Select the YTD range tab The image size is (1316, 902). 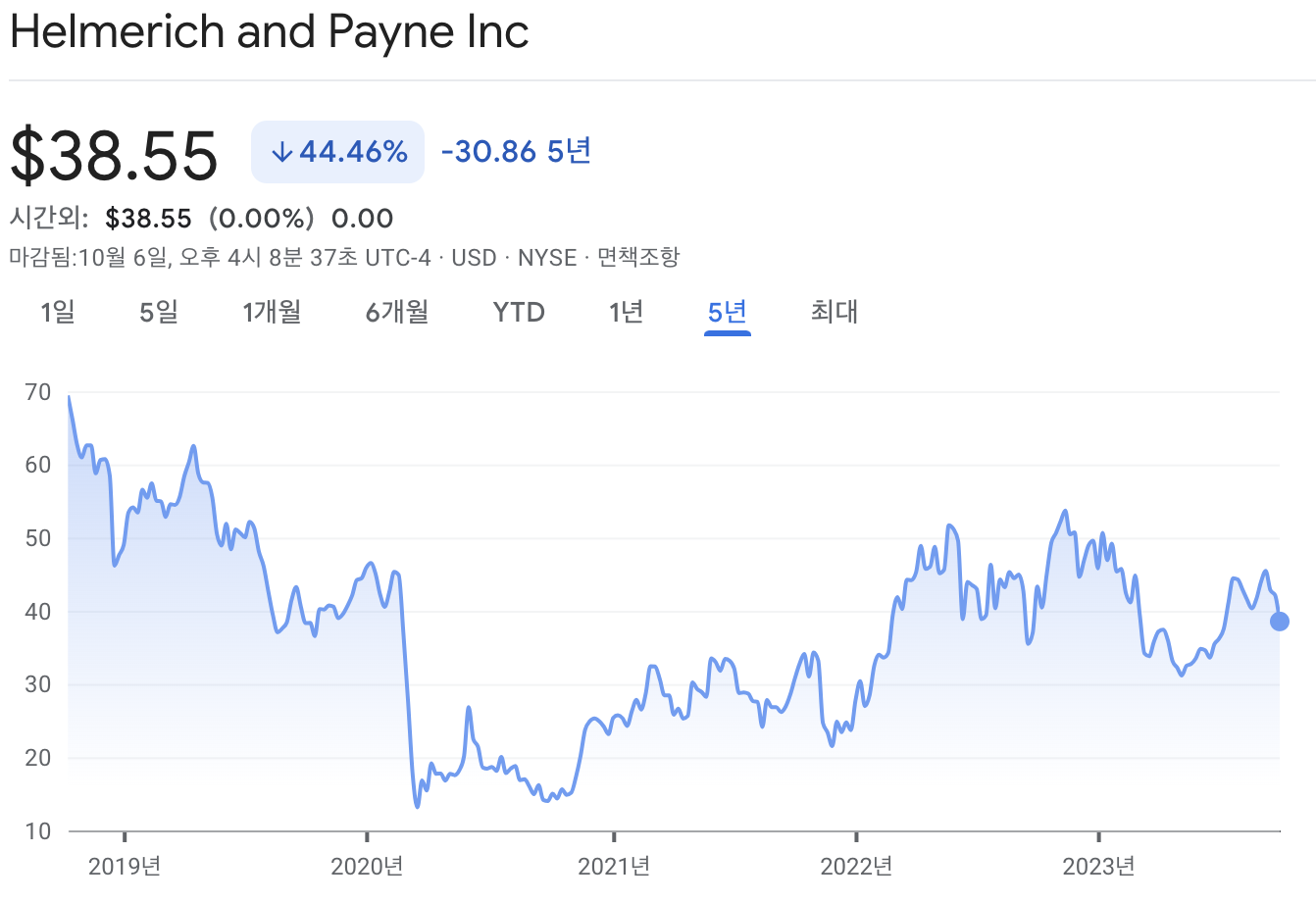tap(519, 313)
